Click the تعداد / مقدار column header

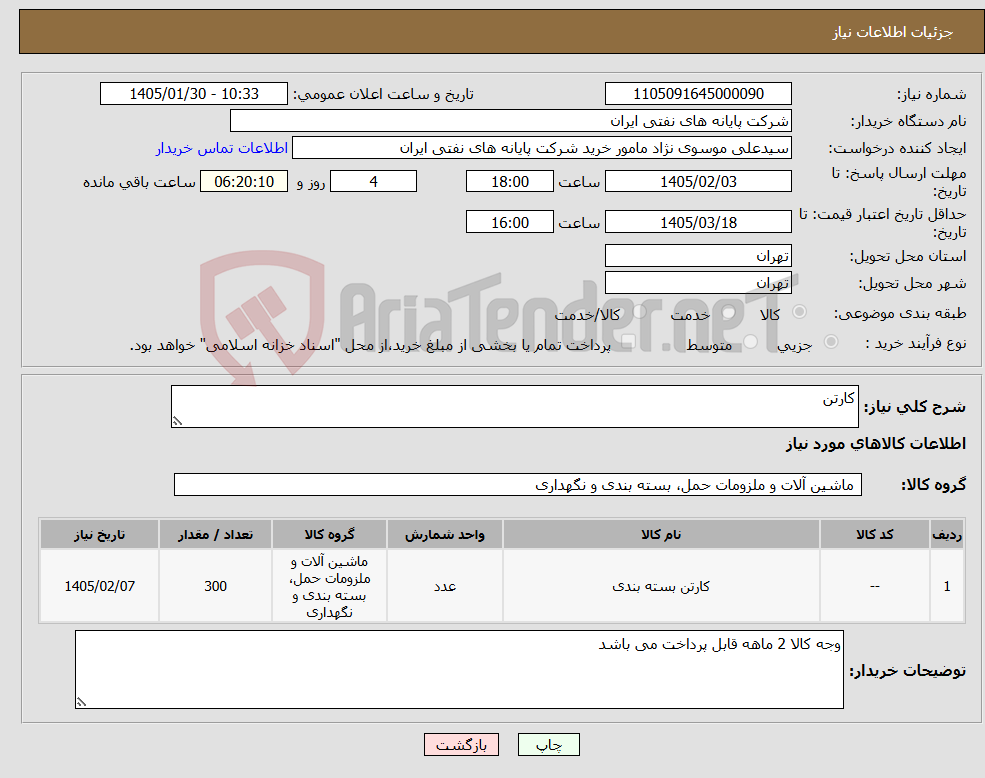pos(215,535)
